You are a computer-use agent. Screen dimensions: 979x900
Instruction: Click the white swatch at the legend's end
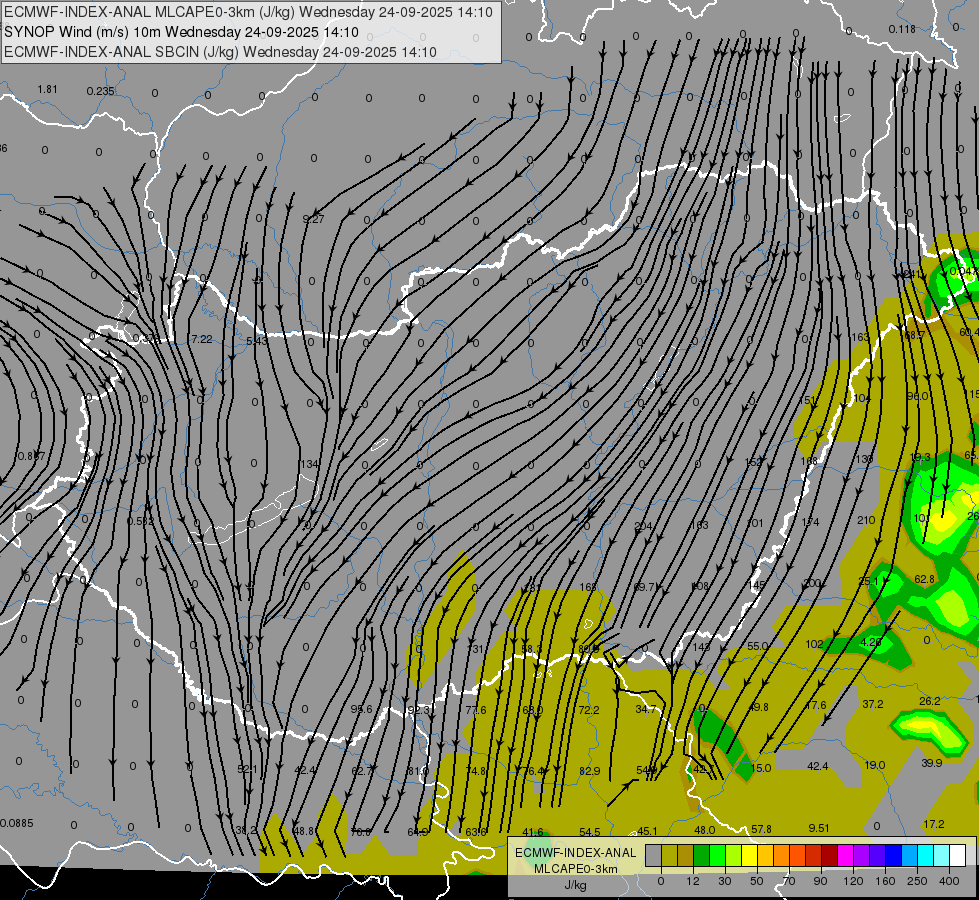tap(957, 856)
